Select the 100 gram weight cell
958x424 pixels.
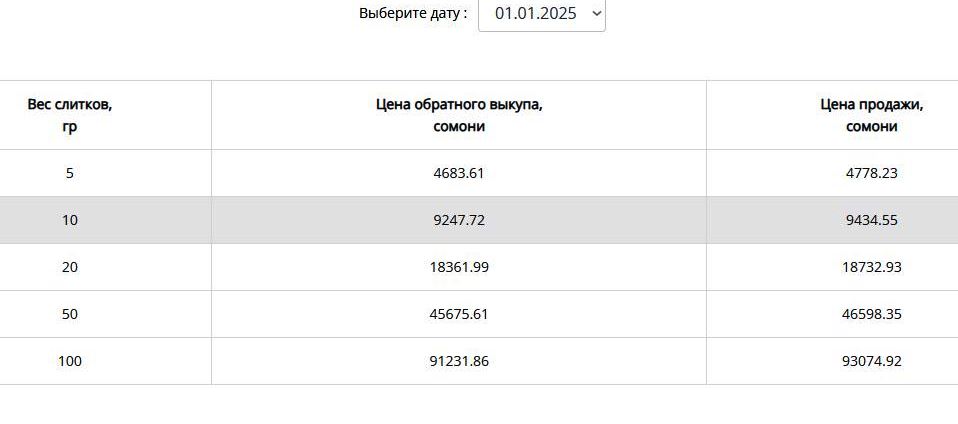(69, 361)
